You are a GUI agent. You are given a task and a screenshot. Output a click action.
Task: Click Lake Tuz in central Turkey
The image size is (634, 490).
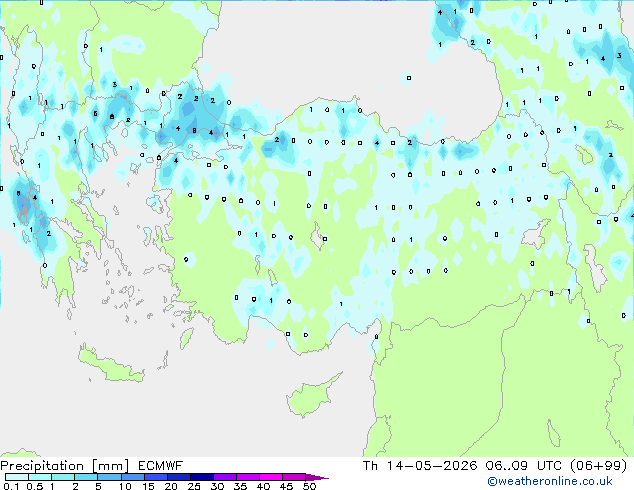point(317,236)
